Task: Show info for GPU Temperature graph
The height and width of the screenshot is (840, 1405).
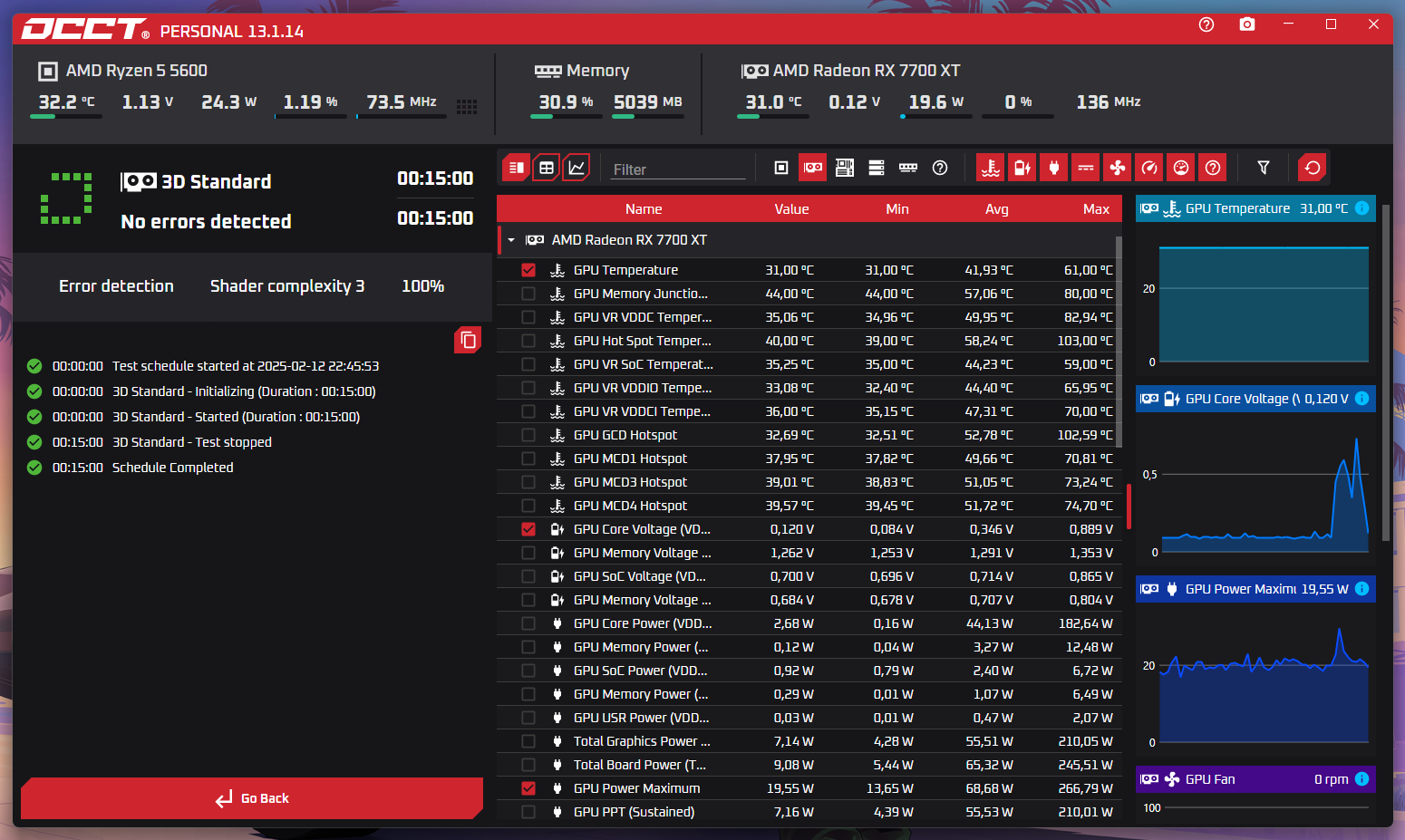Action: pos(1361,208)
